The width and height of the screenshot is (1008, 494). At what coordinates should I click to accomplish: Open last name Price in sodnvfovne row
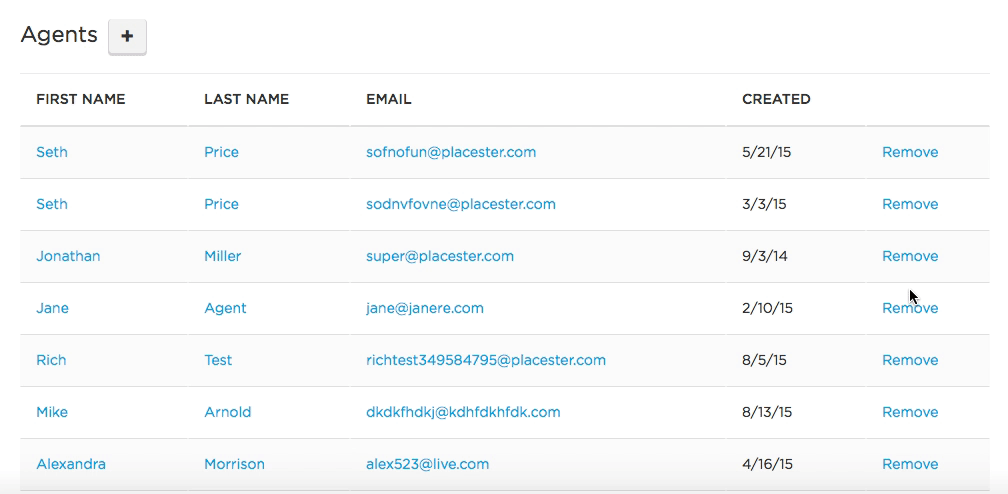(221, 205)
